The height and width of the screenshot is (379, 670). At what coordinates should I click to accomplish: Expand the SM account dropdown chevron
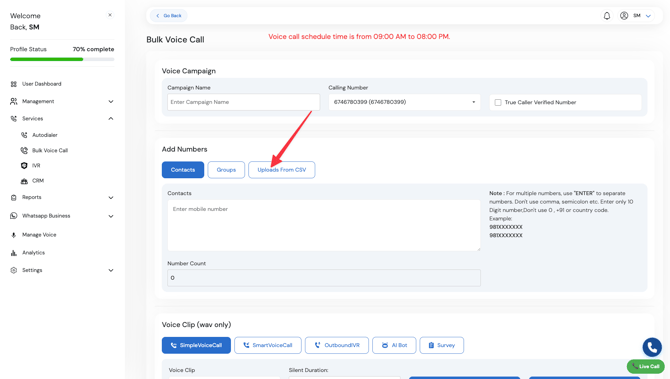click(648, 16)
